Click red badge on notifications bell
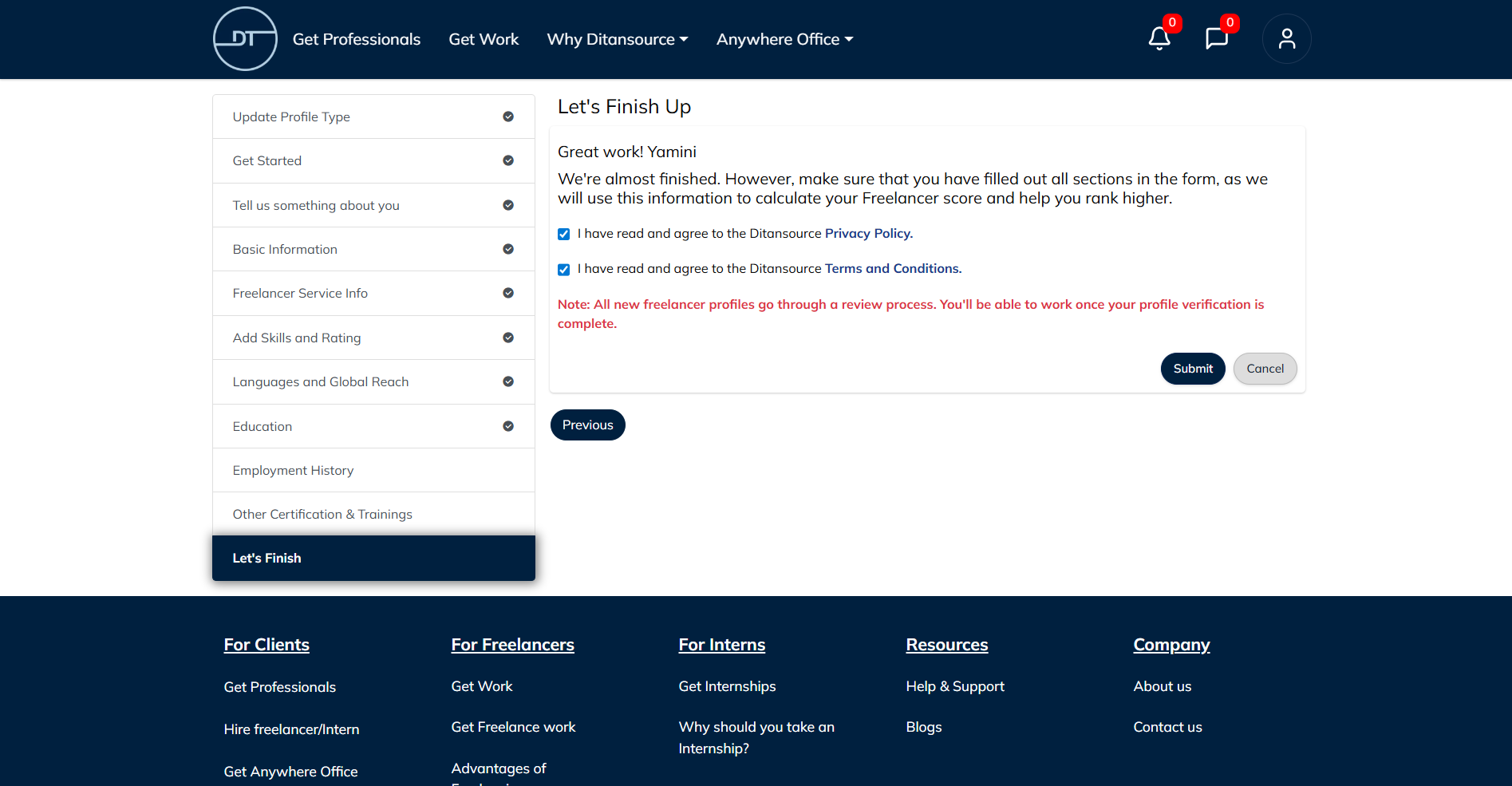 (1172, 23)
